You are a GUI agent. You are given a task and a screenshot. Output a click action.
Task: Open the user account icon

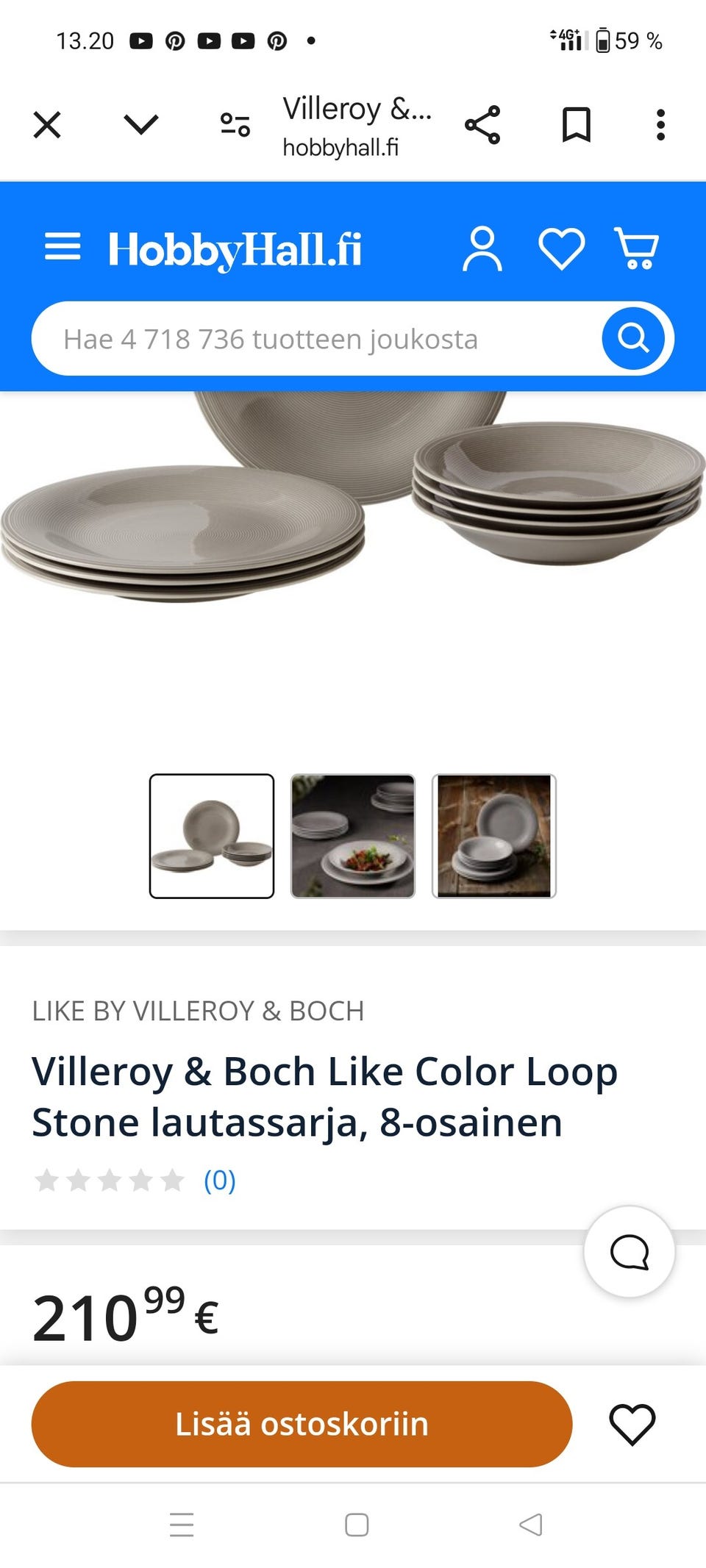click(482, 249)
